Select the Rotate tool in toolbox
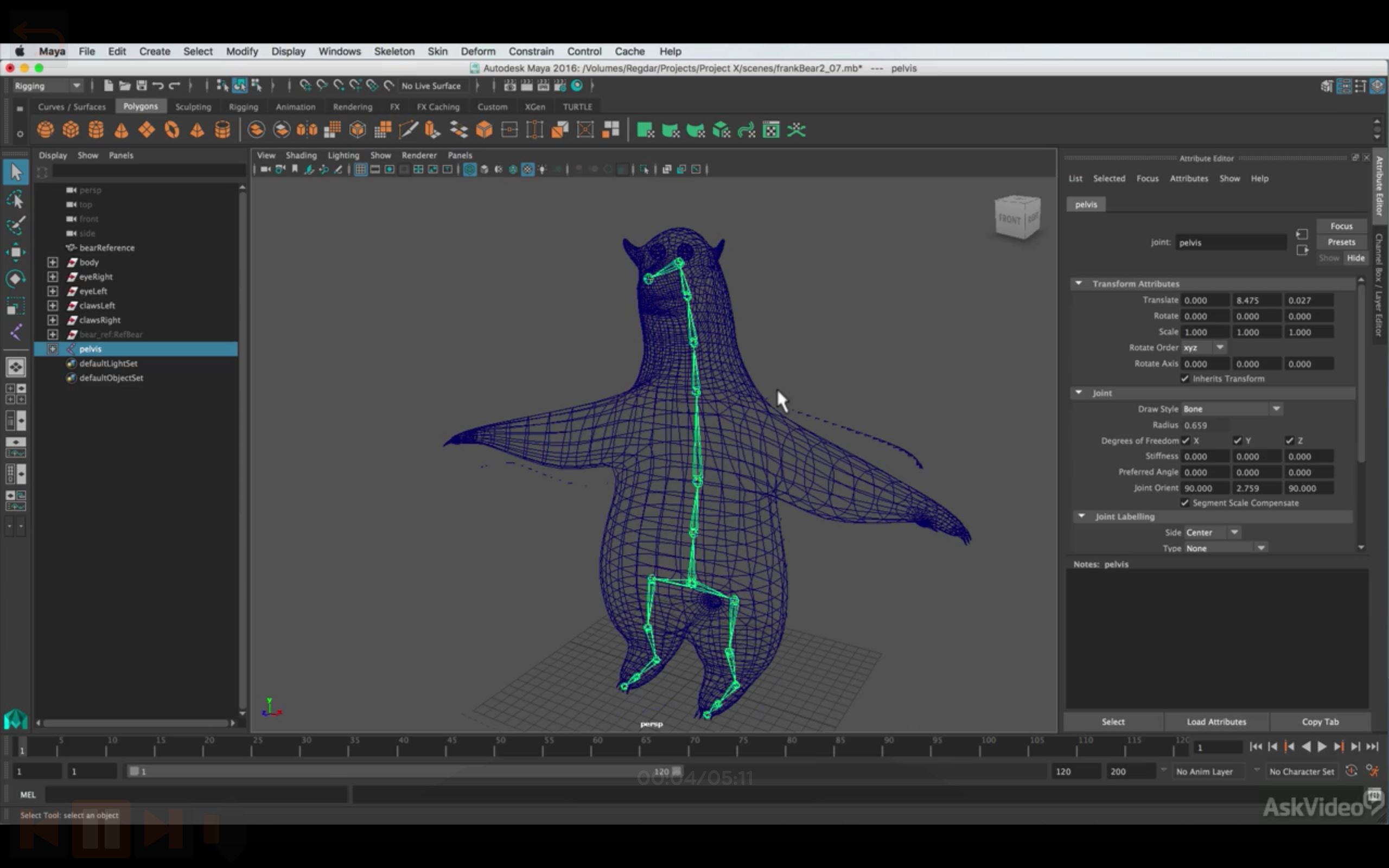1389x868 pixels. coord(16,279)
